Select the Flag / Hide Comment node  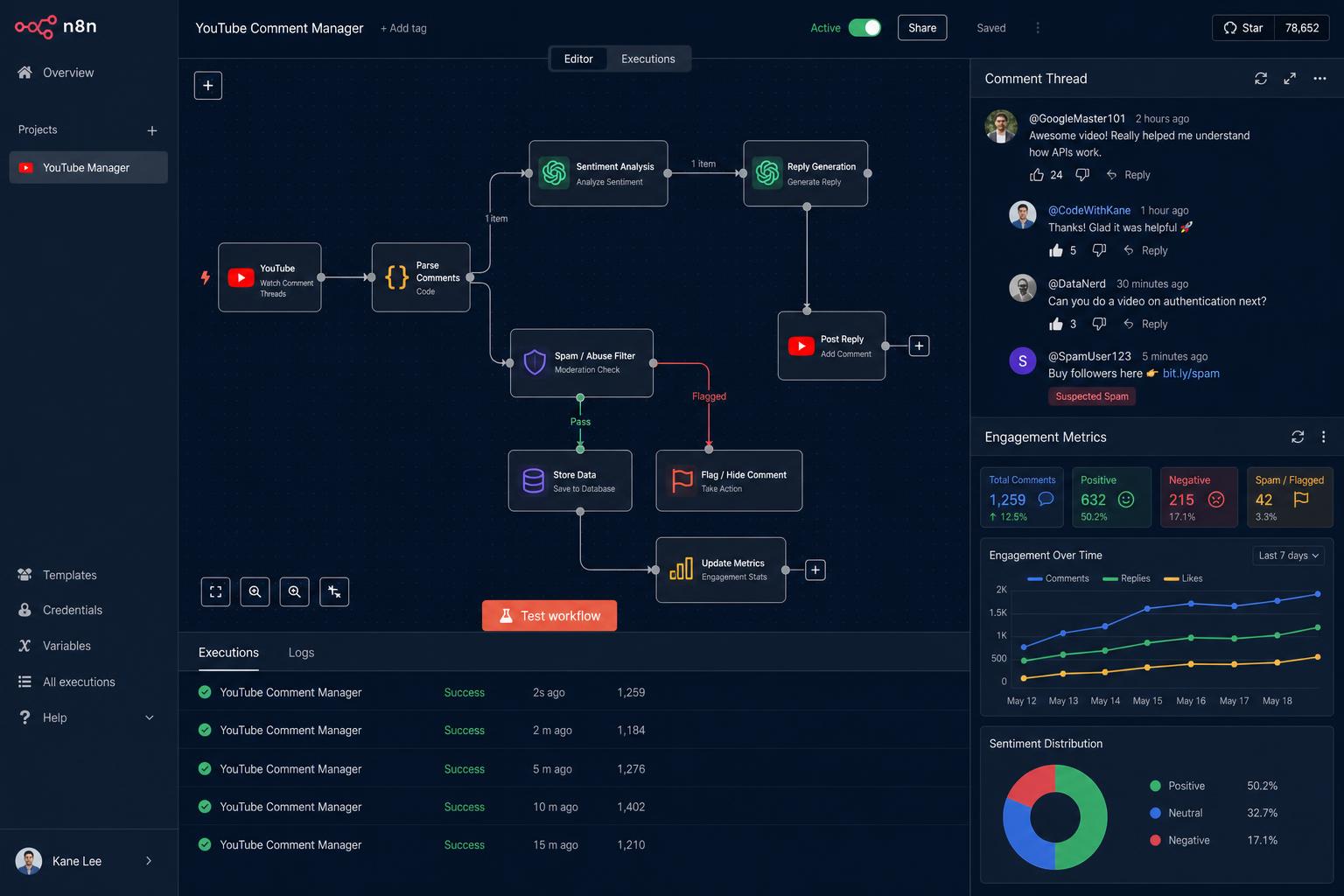[x=729, y=480]
